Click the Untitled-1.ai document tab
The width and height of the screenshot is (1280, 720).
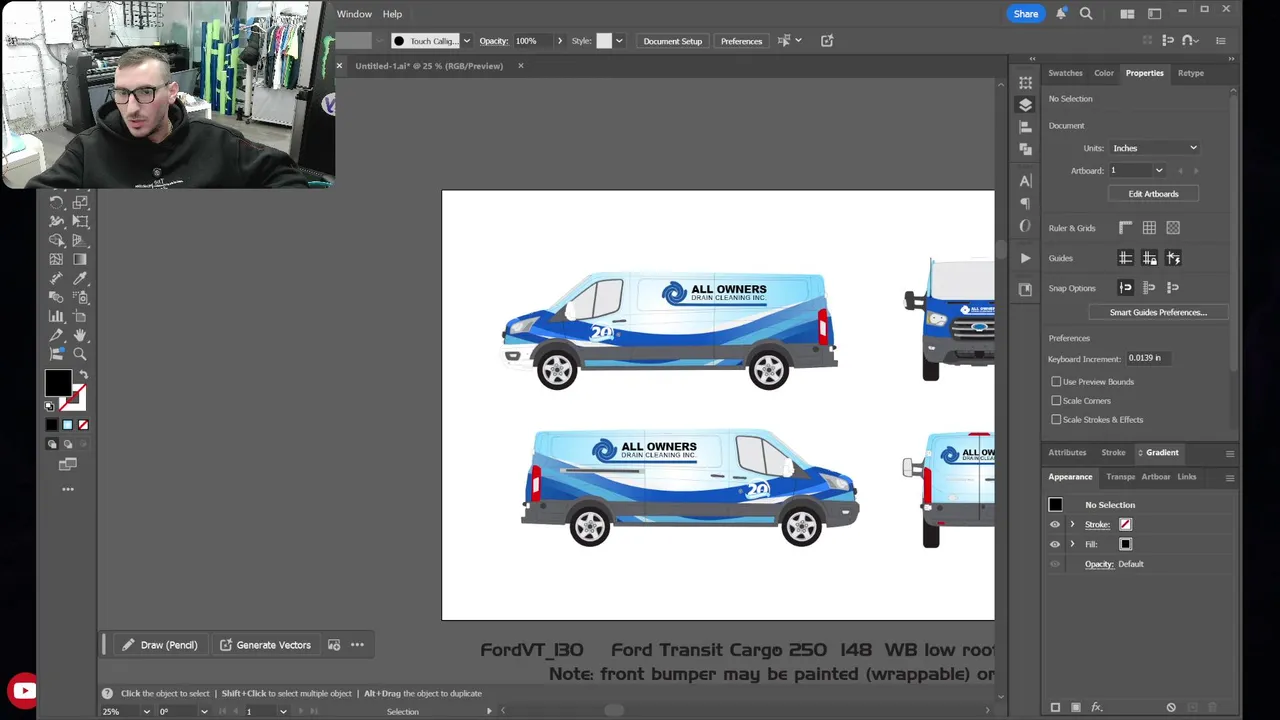click(429, 66)
